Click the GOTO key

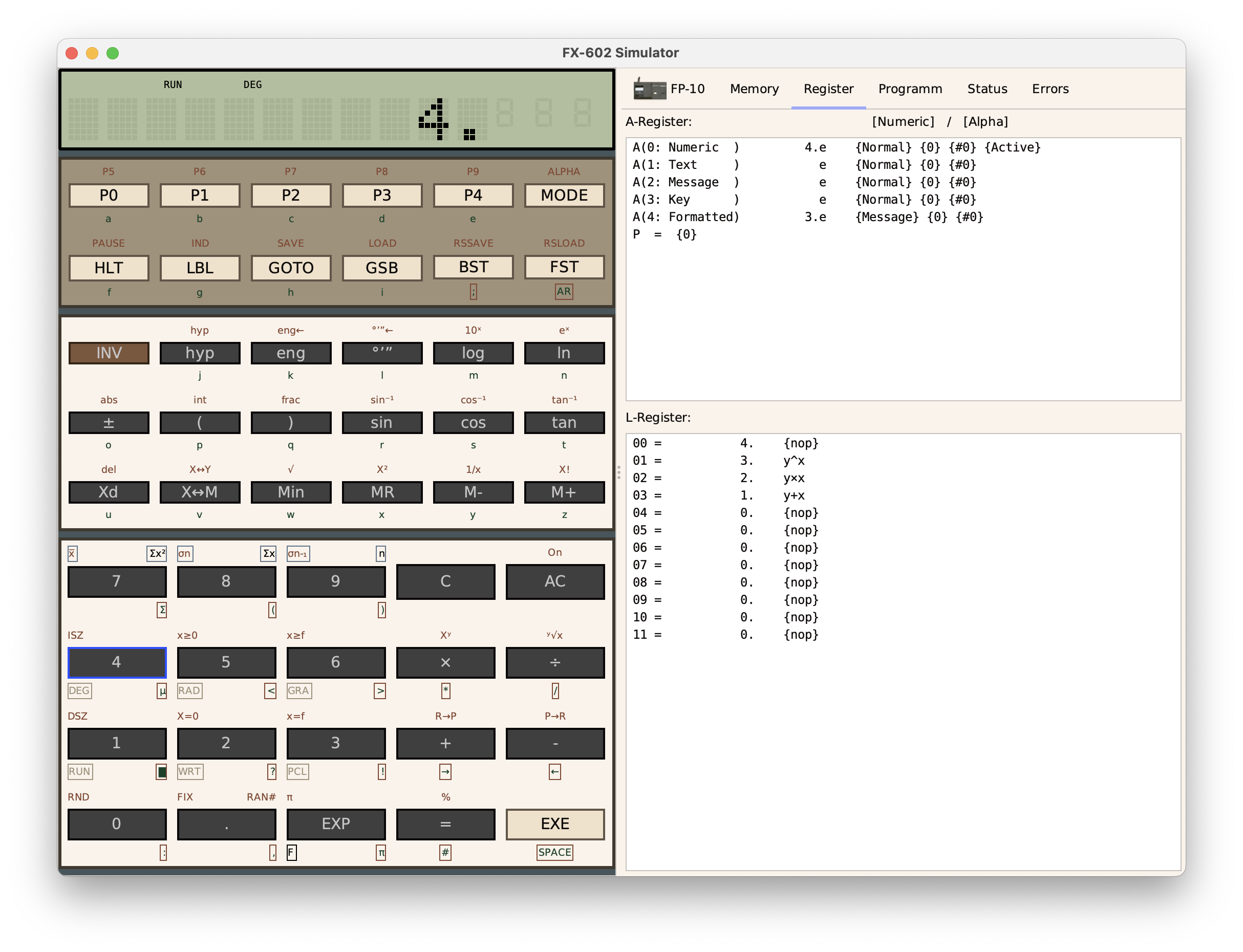click(x=291, y=268)
